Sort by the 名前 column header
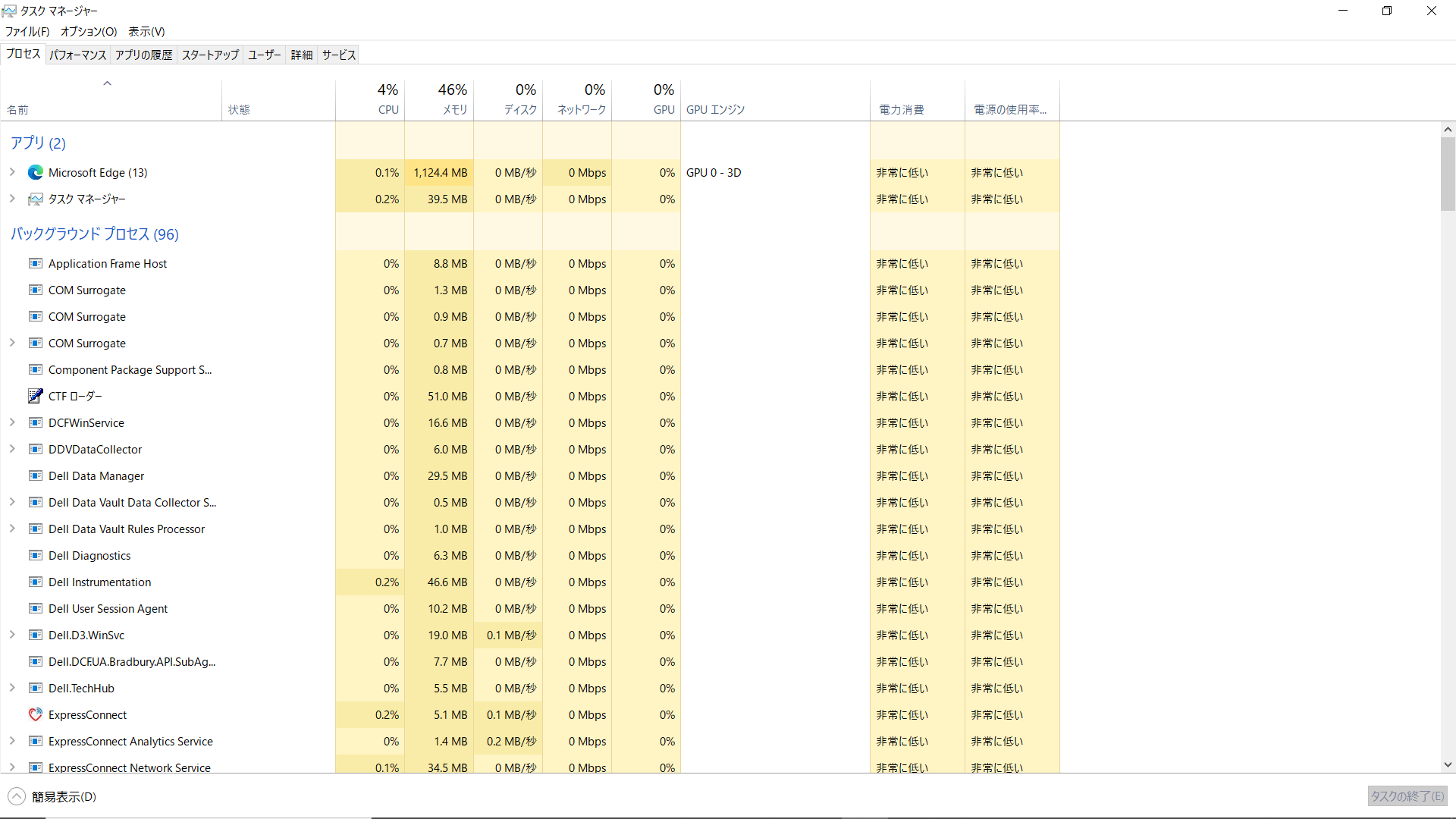The width and height of the screenshot is (1456, 819). [111, 99]
